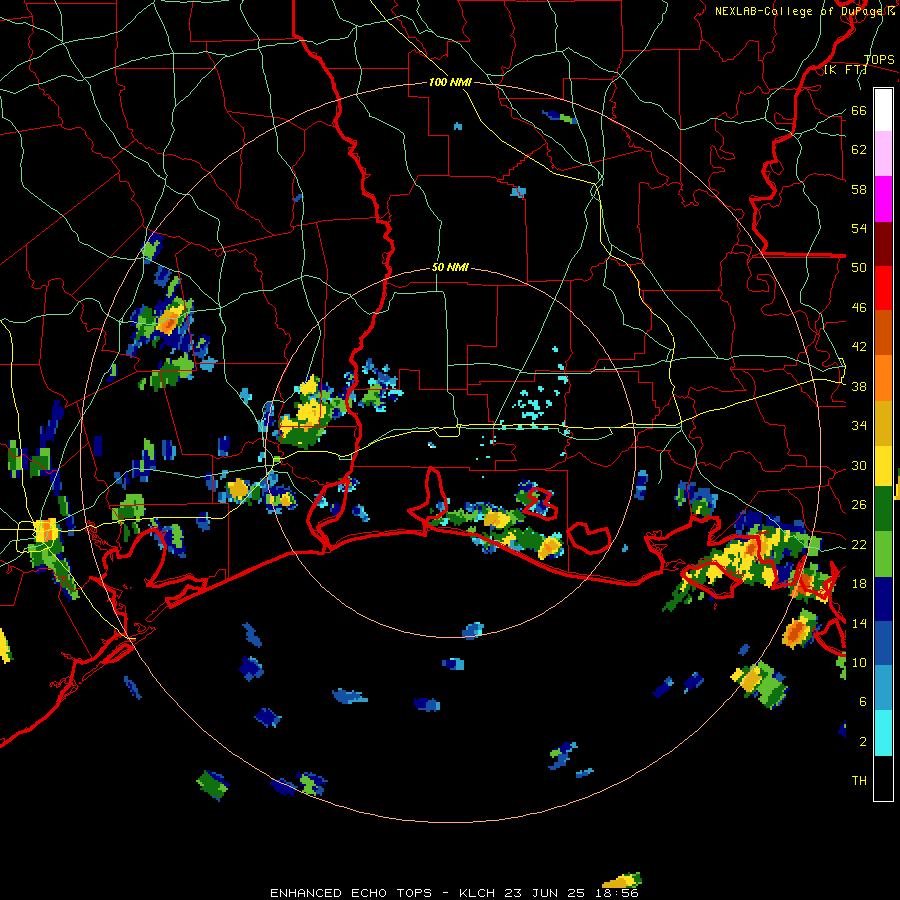Click legend value 66
The width and height of the screenshot is (900, 900).
pyautogui.click(x=859, y=110)
